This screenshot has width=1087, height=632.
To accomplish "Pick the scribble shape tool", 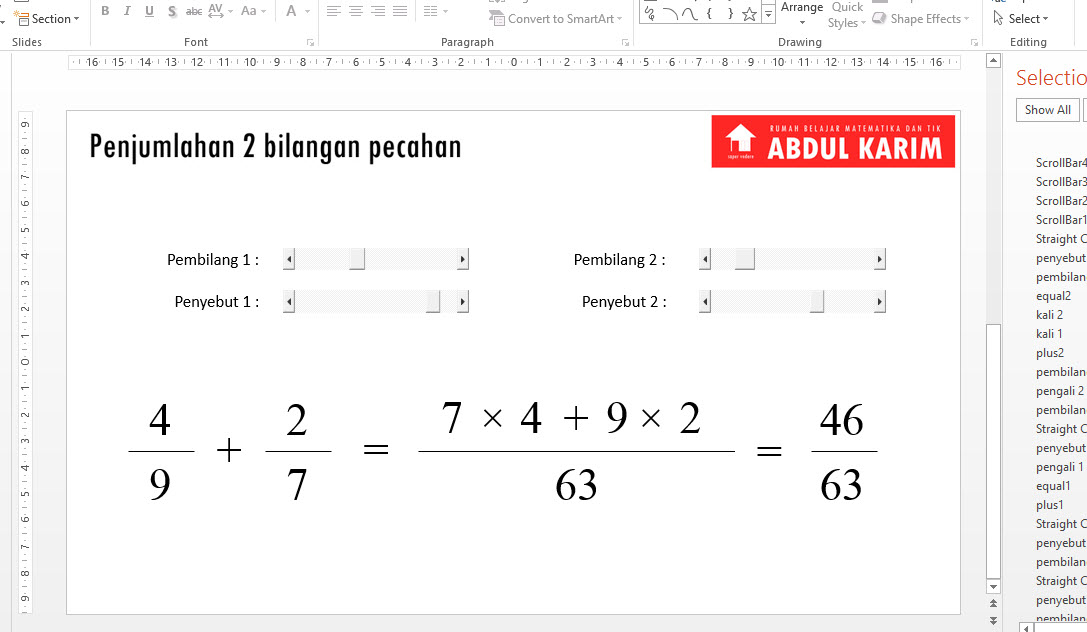I will (x=650, y=14).
